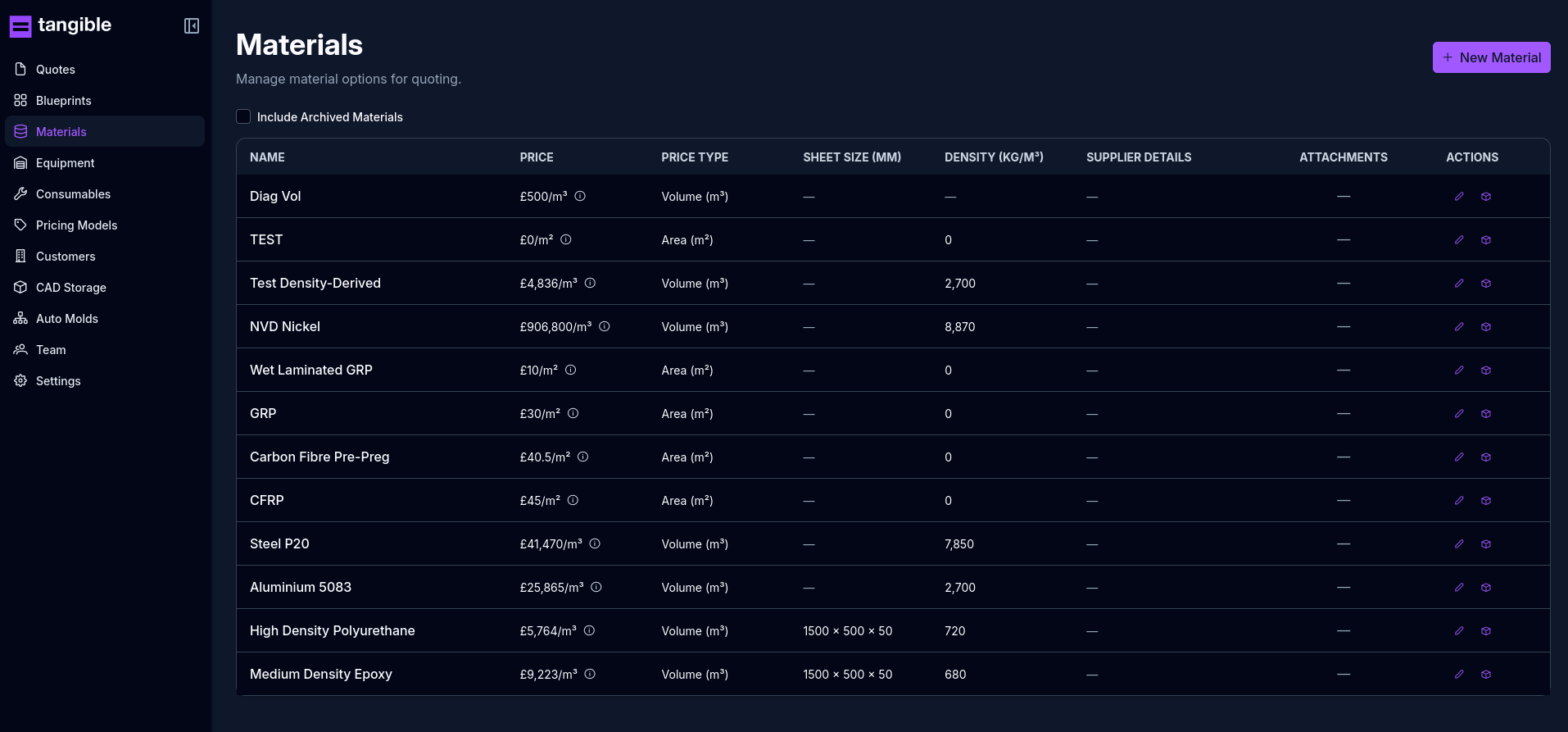Open Auto Molds page
Viewport: 1568px width, 732px height.
[105, 319]
